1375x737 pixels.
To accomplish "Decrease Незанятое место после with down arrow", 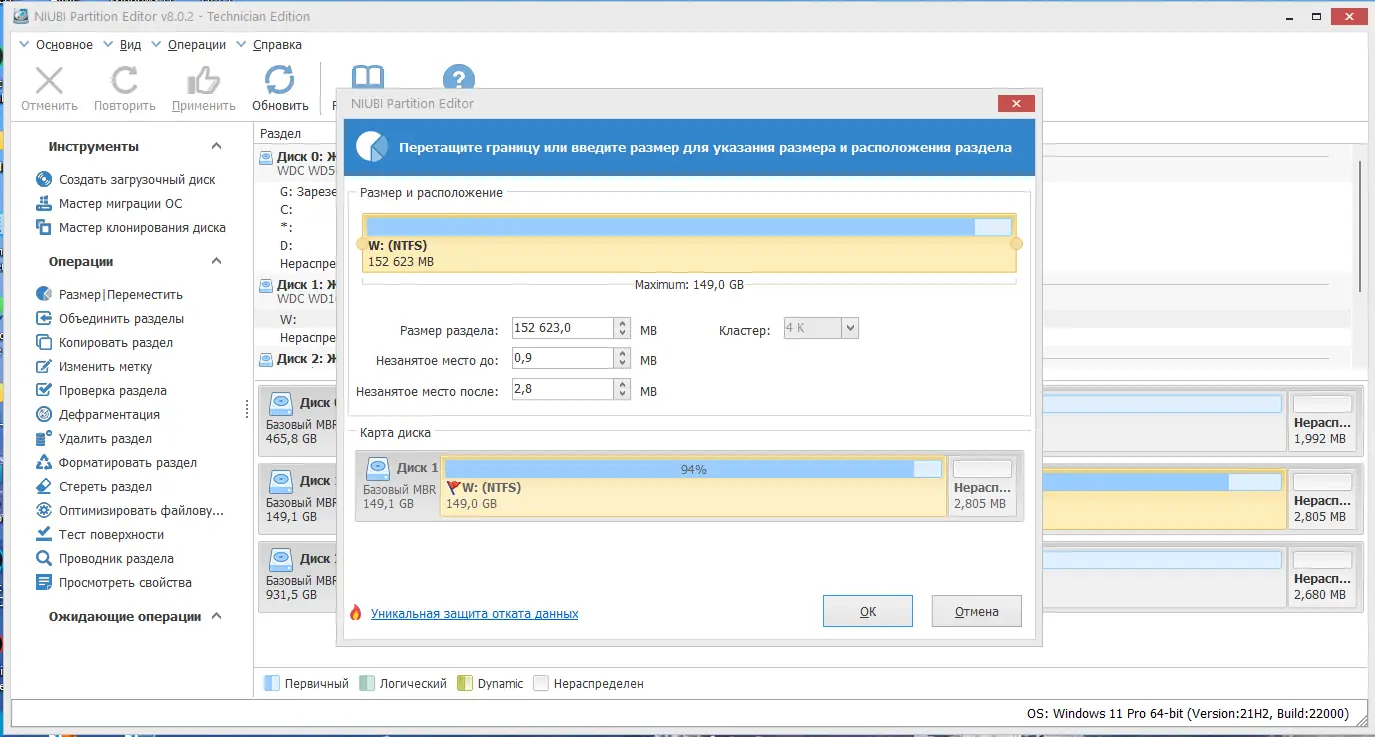I will coord(624,395).
